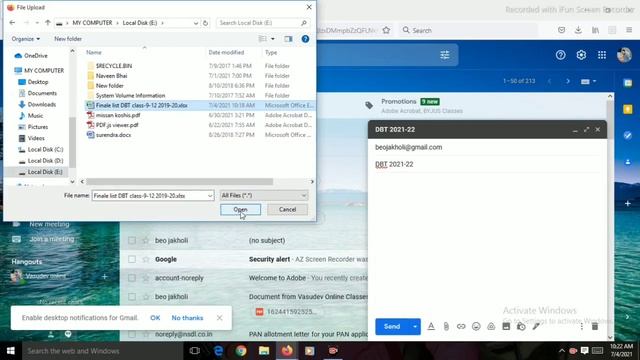Open Firefox from the taskbar
Viewport: 640px width, 360px height.
click(x=287, y=351)
